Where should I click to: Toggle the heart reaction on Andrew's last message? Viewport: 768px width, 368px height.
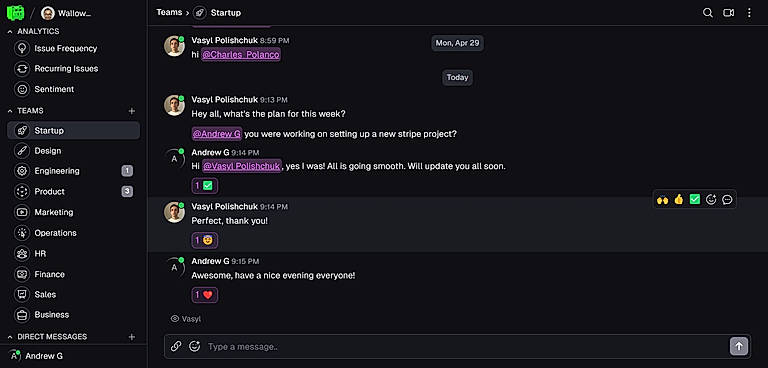[x=204, y=295]
